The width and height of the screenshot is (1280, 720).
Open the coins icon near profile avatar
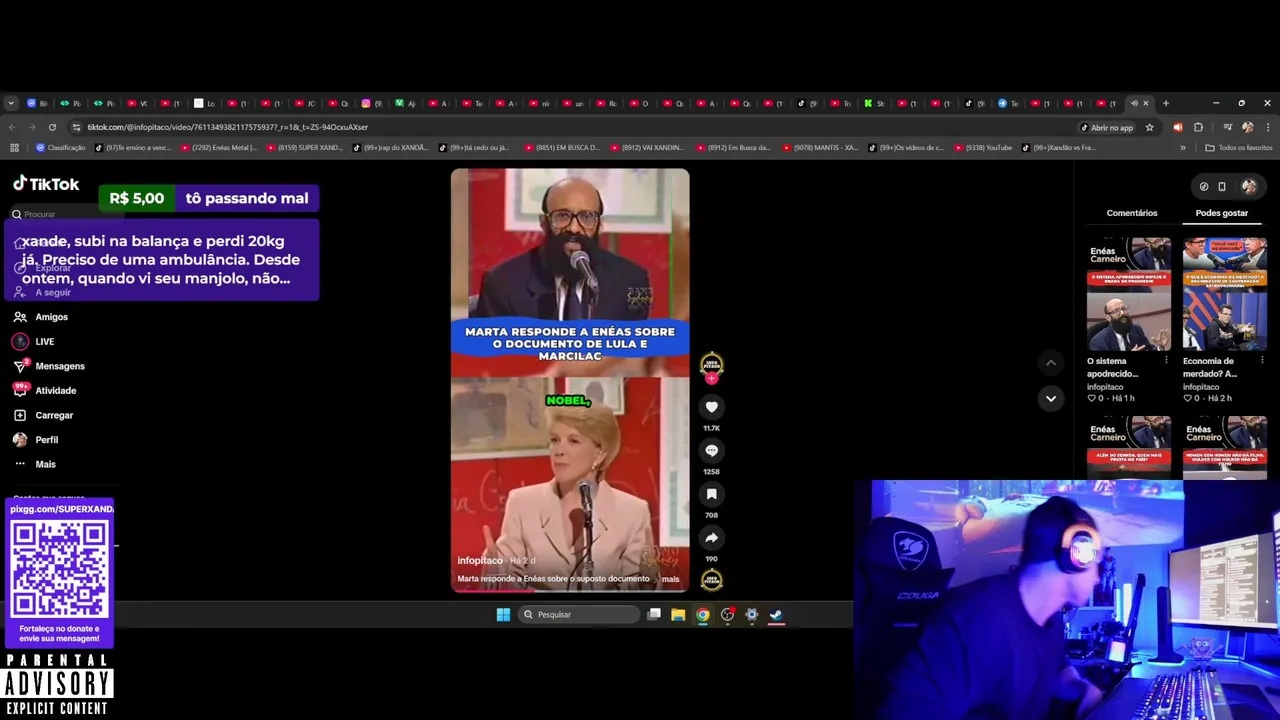coord(1203,186)
